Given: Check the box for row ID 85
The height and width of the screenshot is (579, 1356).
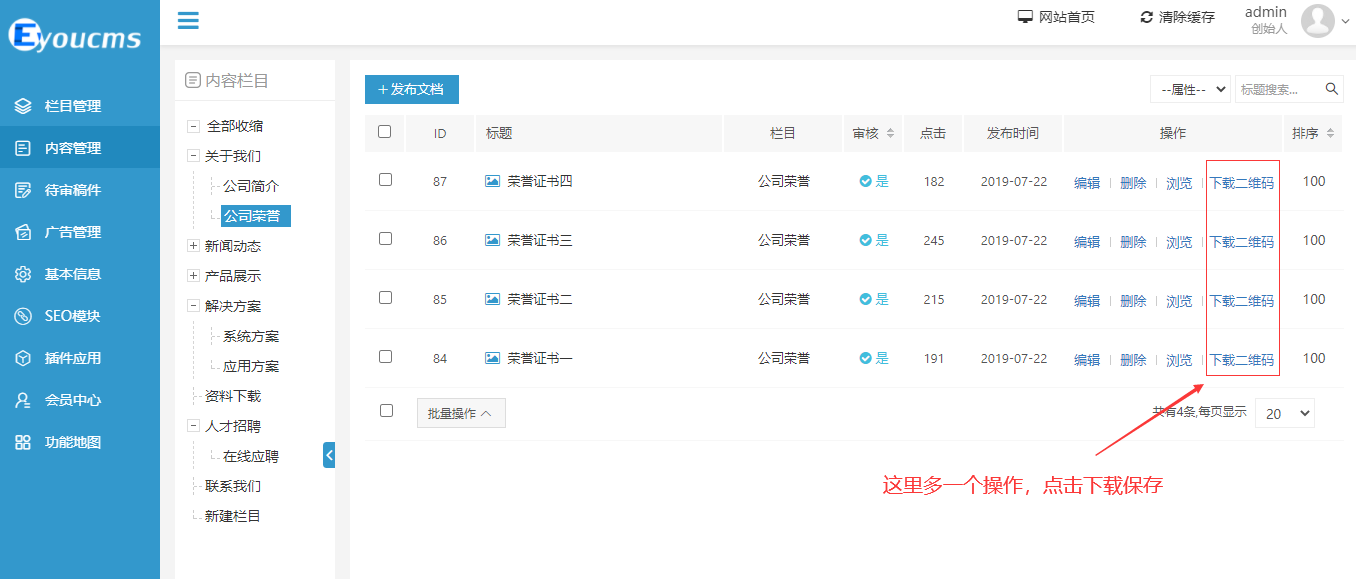Looking at the screenshot, I should click(385, 298).
